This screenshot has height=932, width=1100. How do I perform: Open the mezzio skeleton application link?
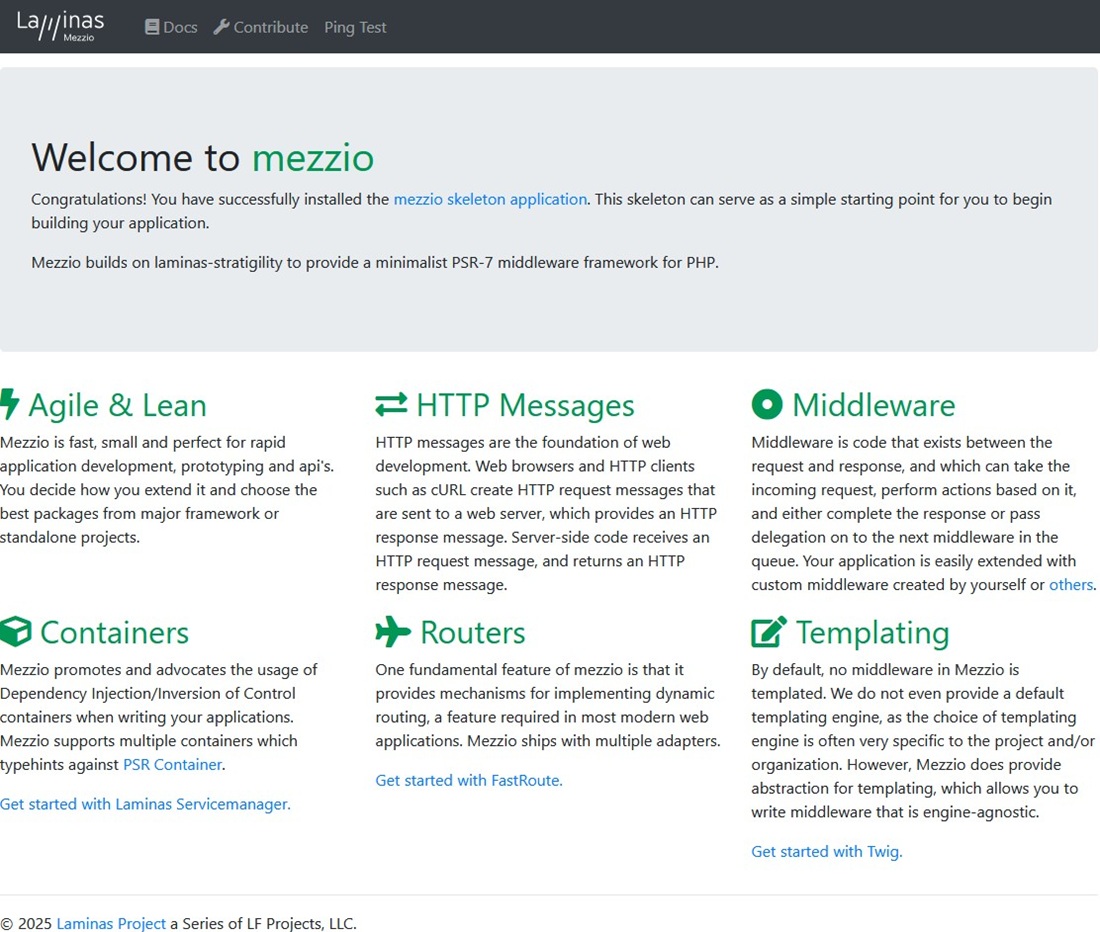point(490,199)
